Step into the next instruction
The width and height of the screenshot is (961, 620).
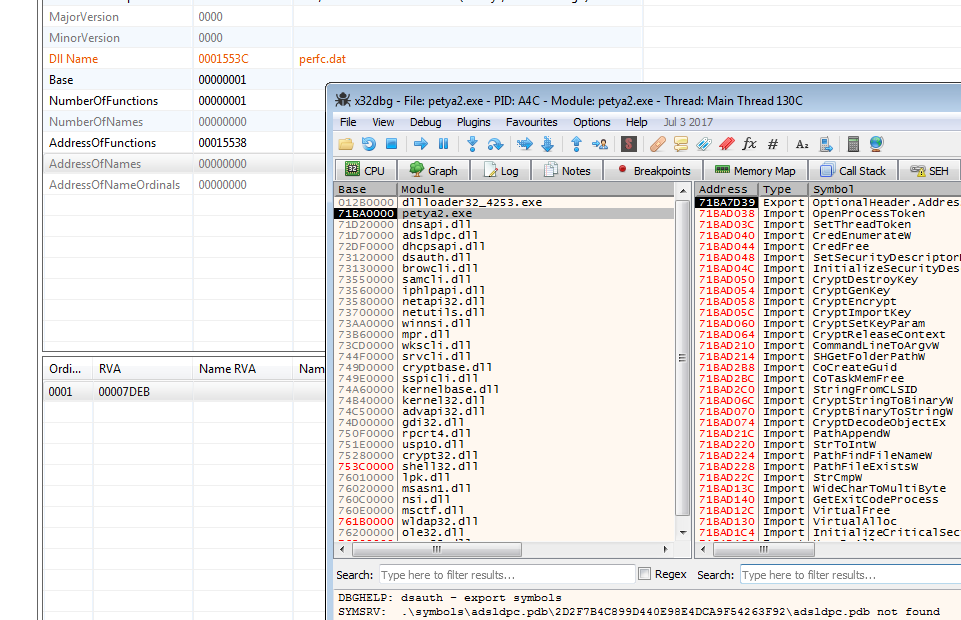click(472, 144)
